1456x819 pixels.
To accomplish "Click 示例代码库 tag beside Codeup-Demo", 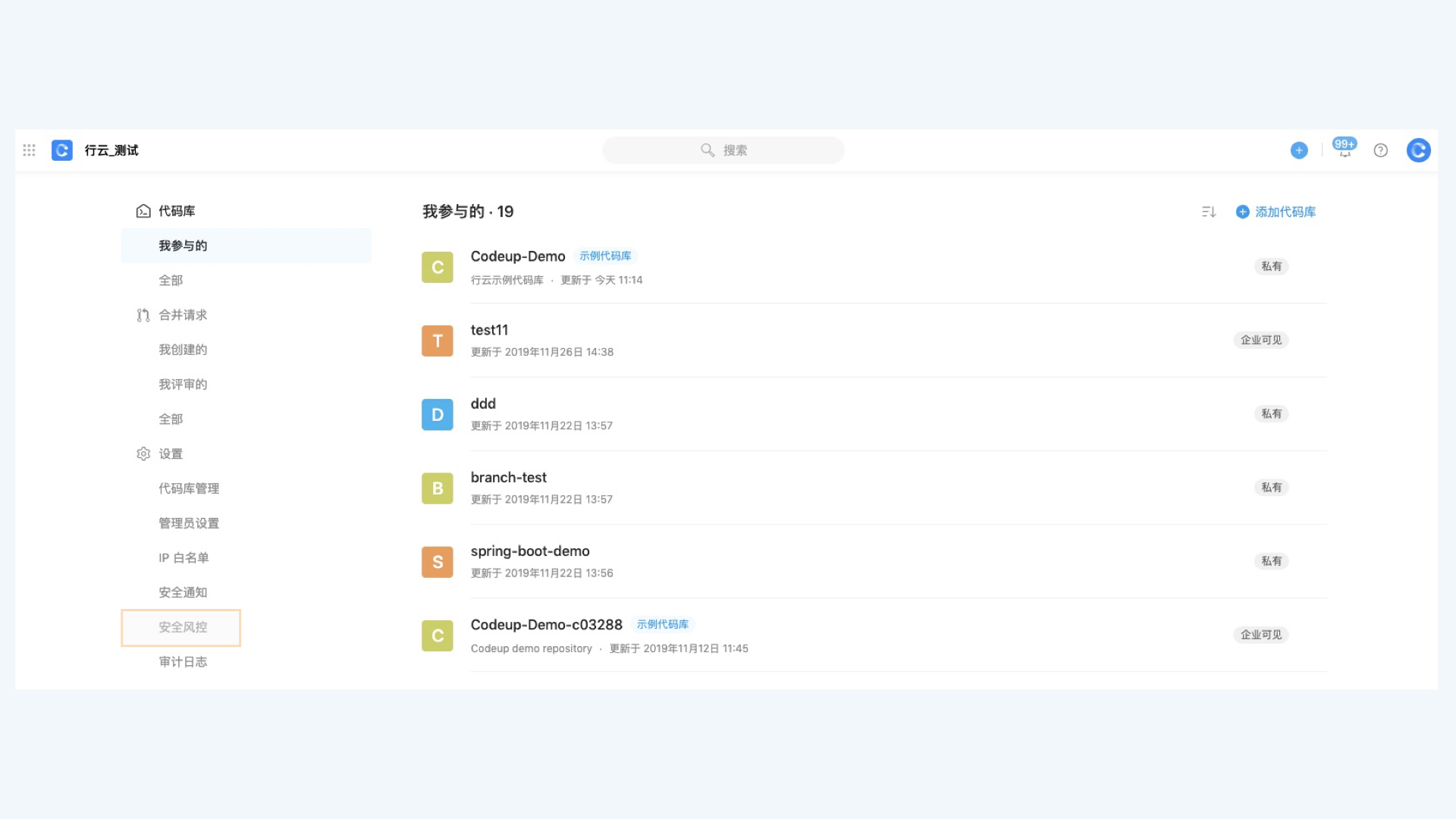I will [605, 256].
